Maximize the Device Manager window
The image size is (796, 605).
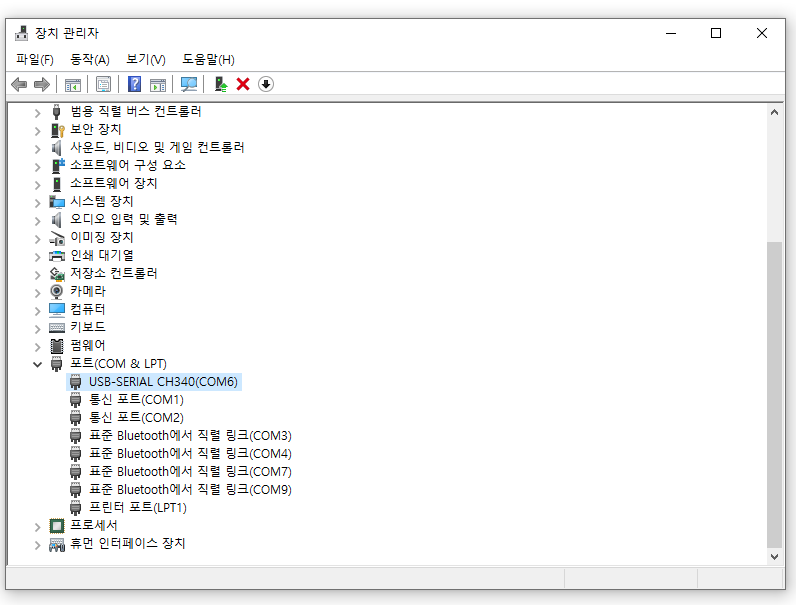pyautogui.click(x=716, y=33)
